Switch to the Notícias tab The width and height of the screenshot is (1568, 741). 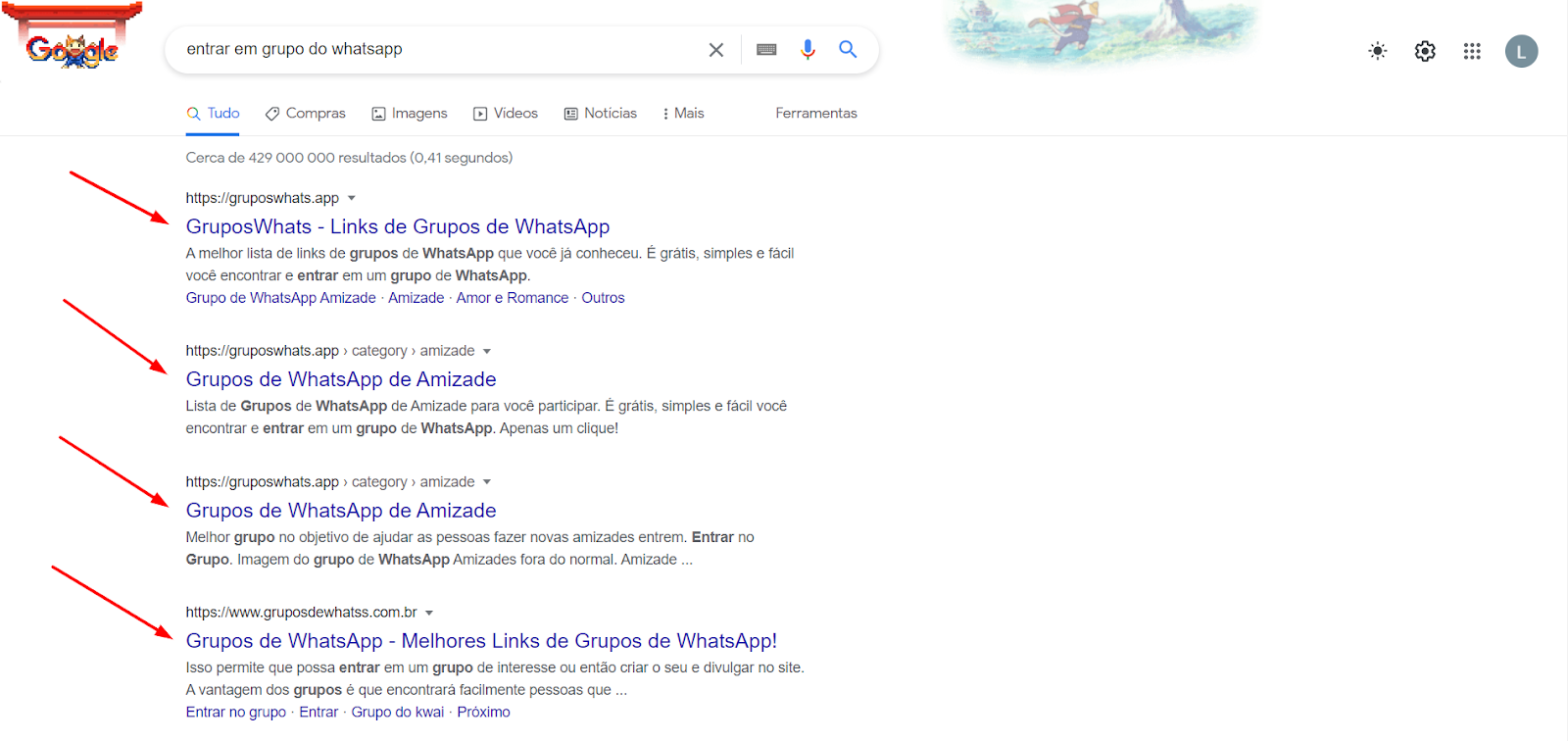coord(601,114)
